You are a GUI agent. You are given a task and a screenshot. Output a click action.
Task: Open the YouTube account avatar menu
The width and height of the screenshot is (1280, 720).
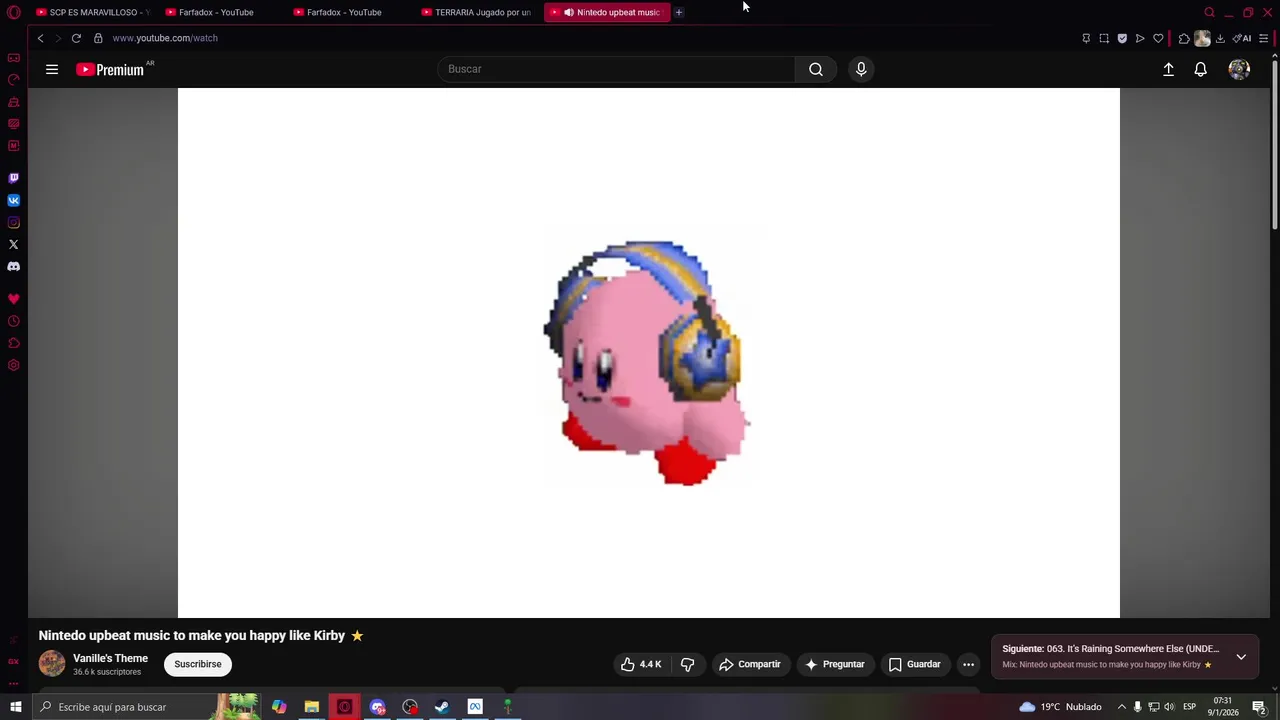point(1239,69)
